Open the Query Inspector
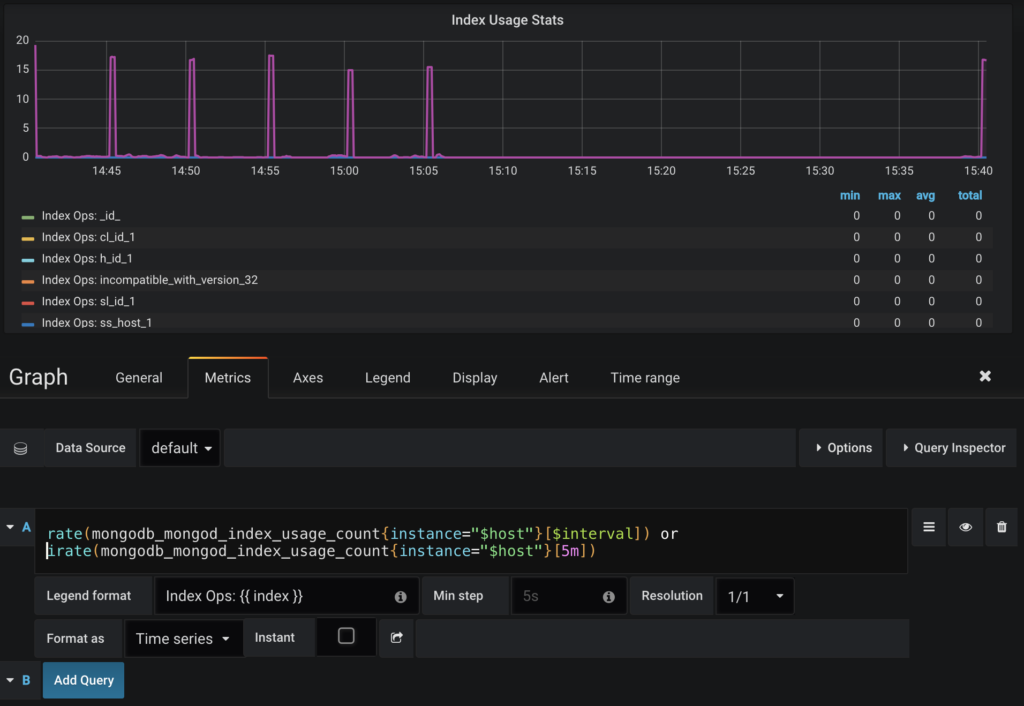The image size is (1024, 706). (x=951, y=447)
